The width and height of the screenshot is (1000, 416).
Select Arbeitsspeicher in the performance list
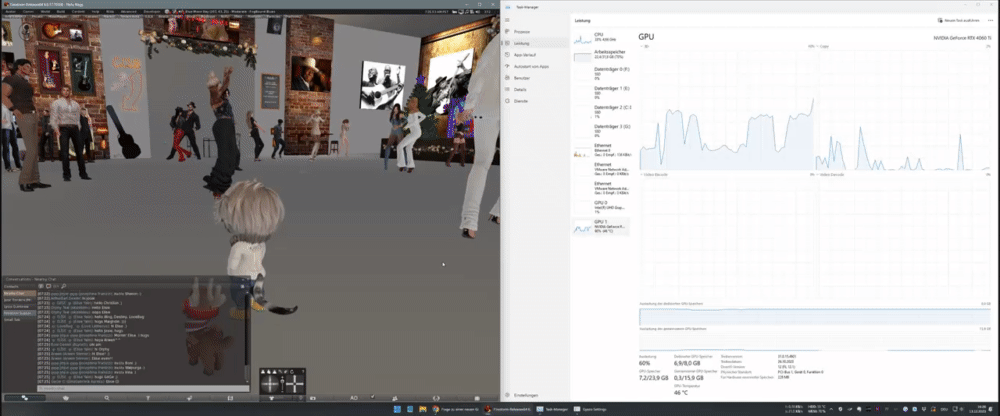(601, 54)
